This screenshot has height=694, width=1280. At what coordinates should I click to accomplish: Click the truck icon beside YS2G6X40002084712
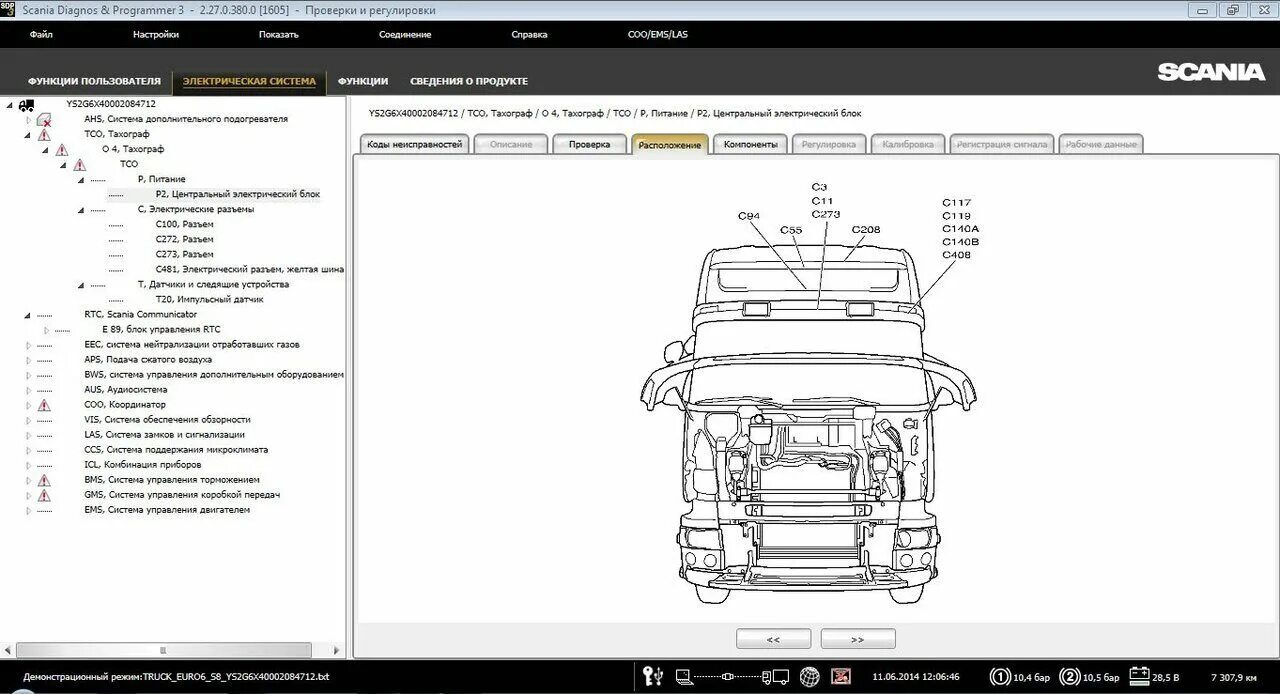coord(26,104)
